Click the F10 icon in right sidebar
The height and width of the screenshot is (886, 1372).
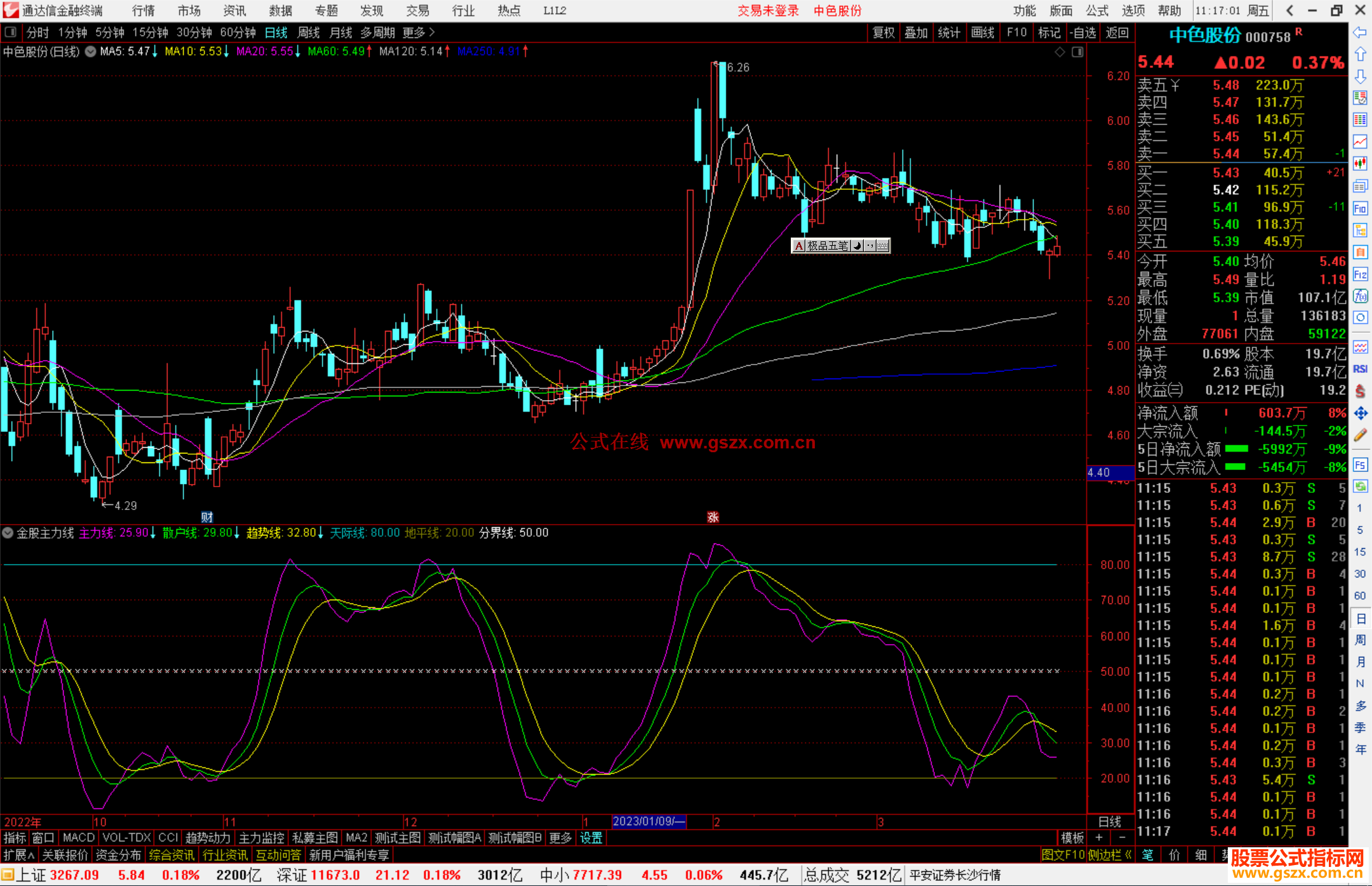1360,208
